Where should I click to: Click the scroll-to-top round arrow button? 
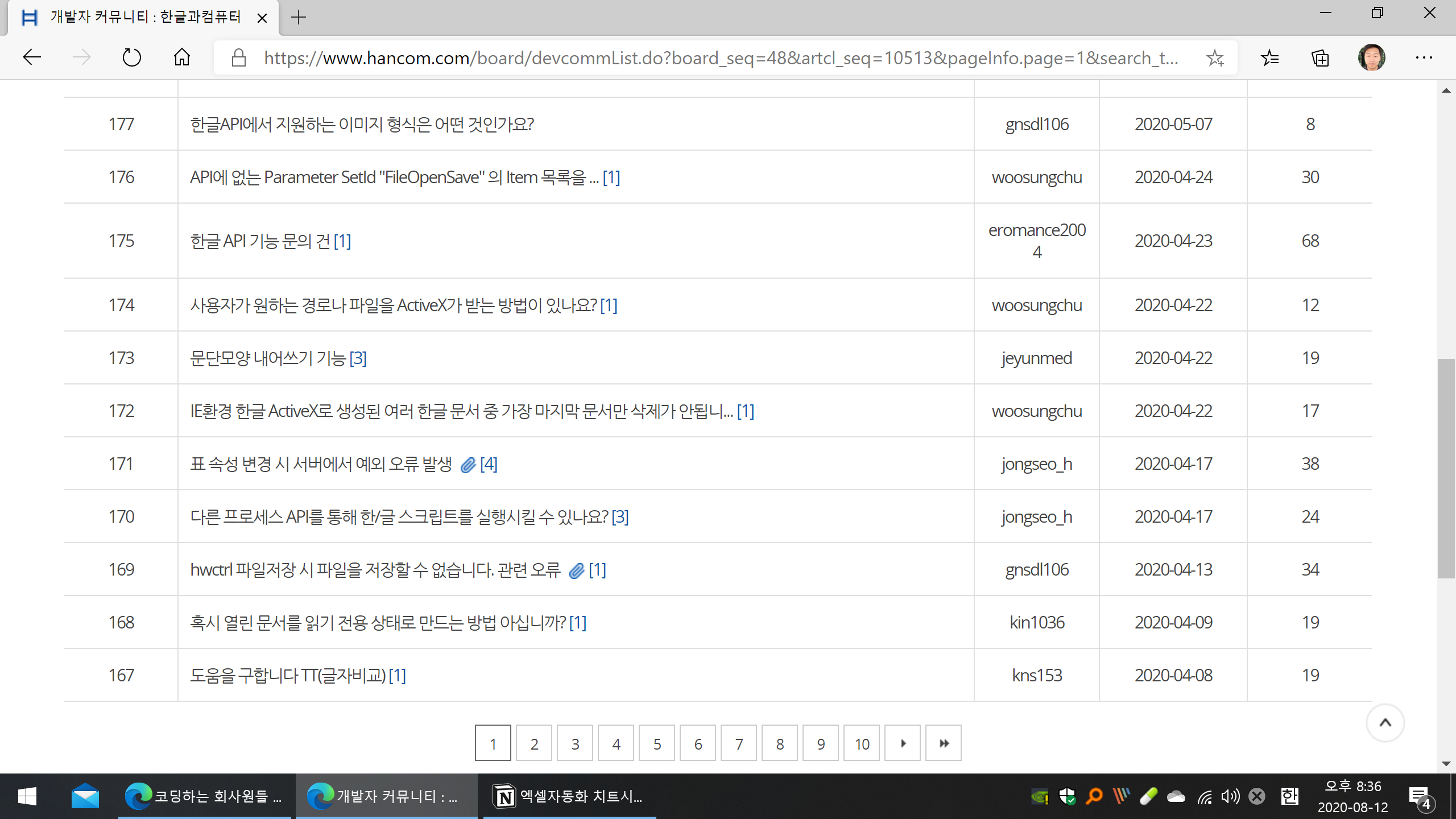point(1385,723)
